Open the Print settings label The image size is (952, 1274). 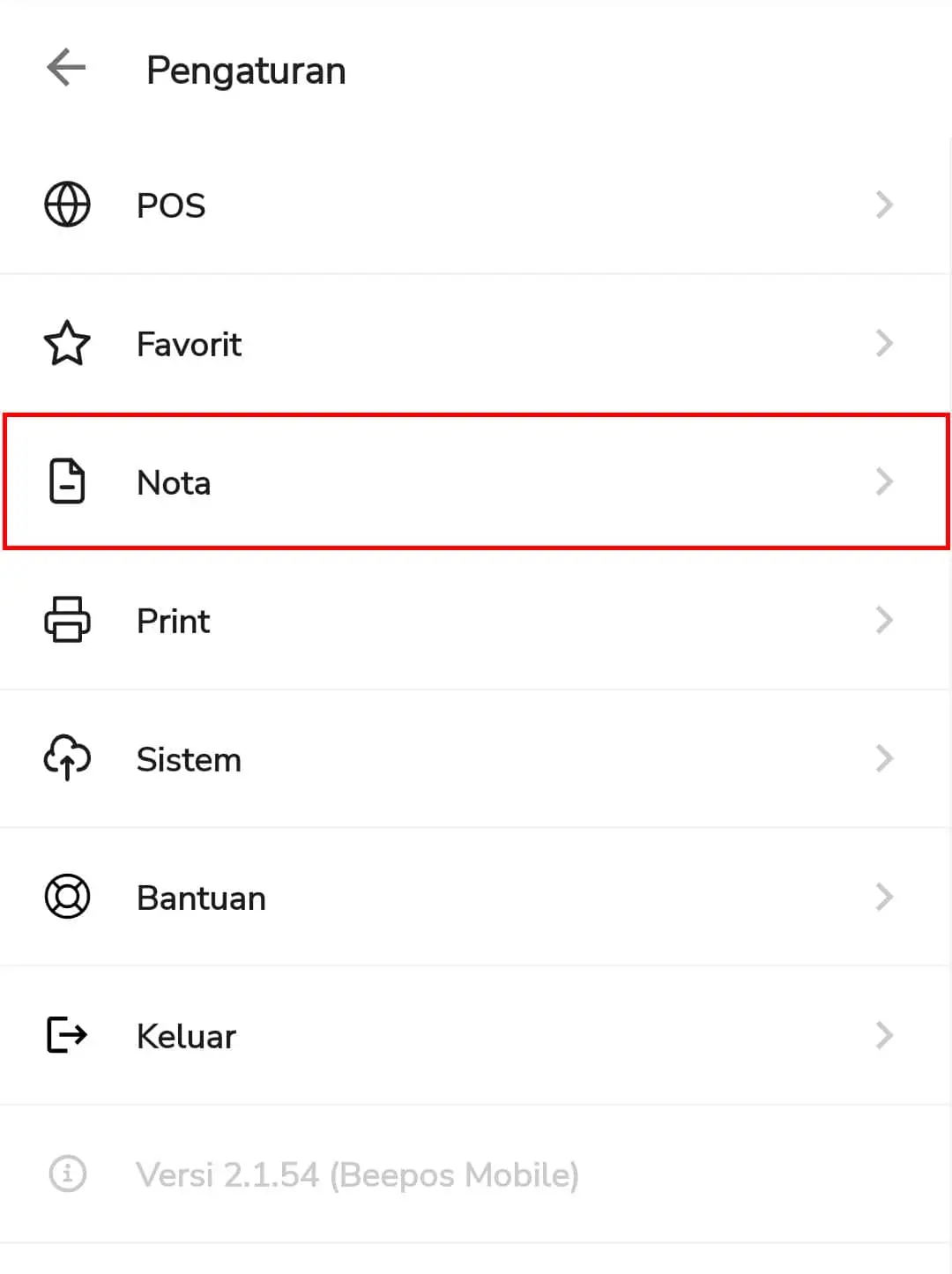point(174,622)
